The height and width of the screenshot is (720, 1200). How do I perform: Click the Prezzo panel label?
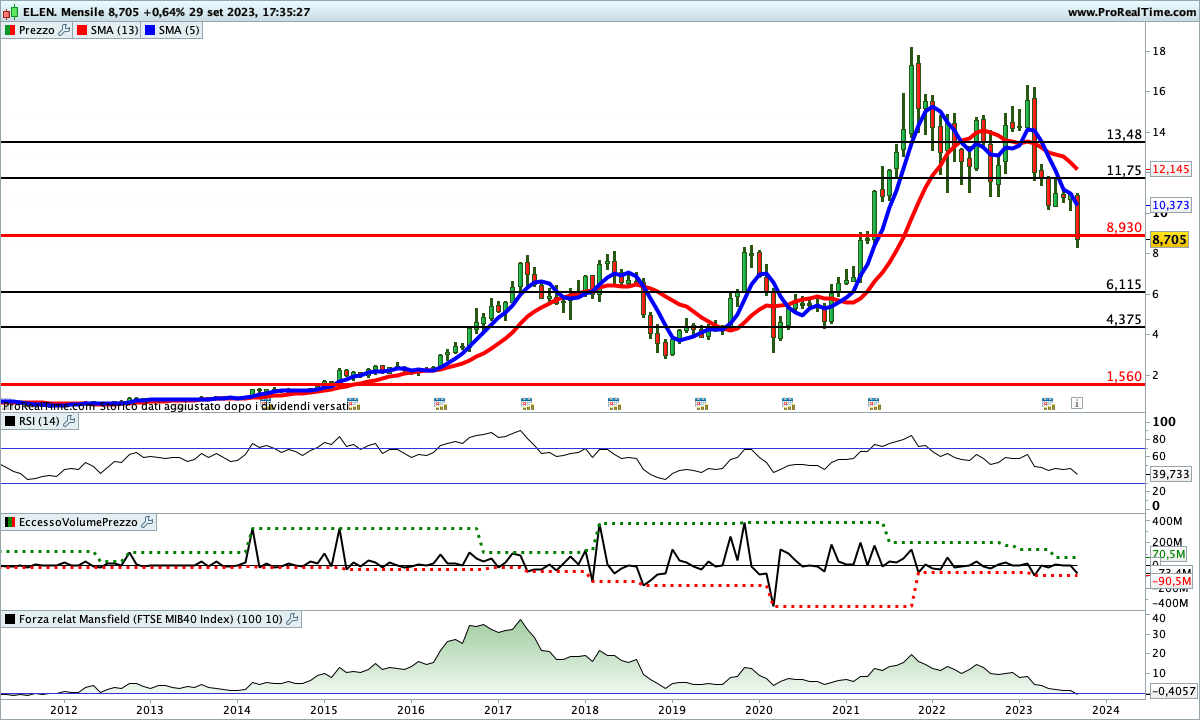point(37,30)
